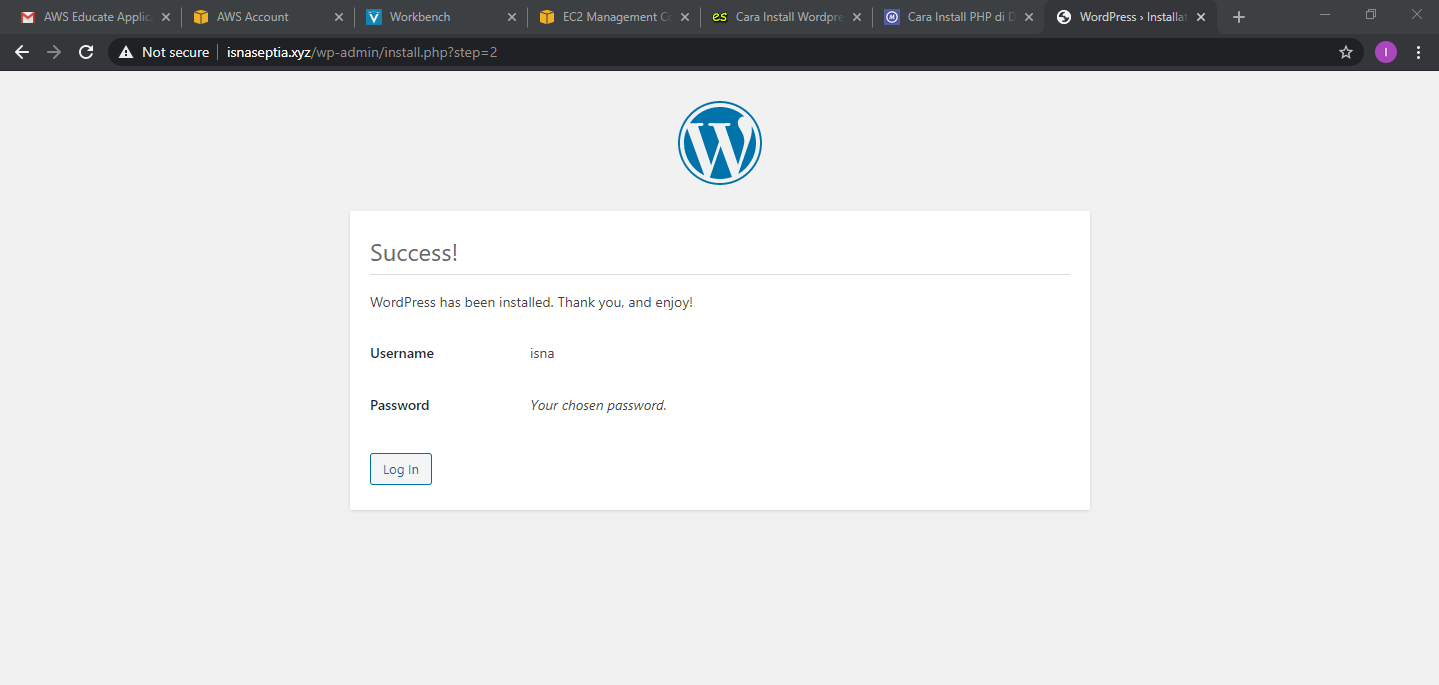Screen dimensions: 1439x685
Task: Close the AWS Account tab
Action: click(339, 17)
